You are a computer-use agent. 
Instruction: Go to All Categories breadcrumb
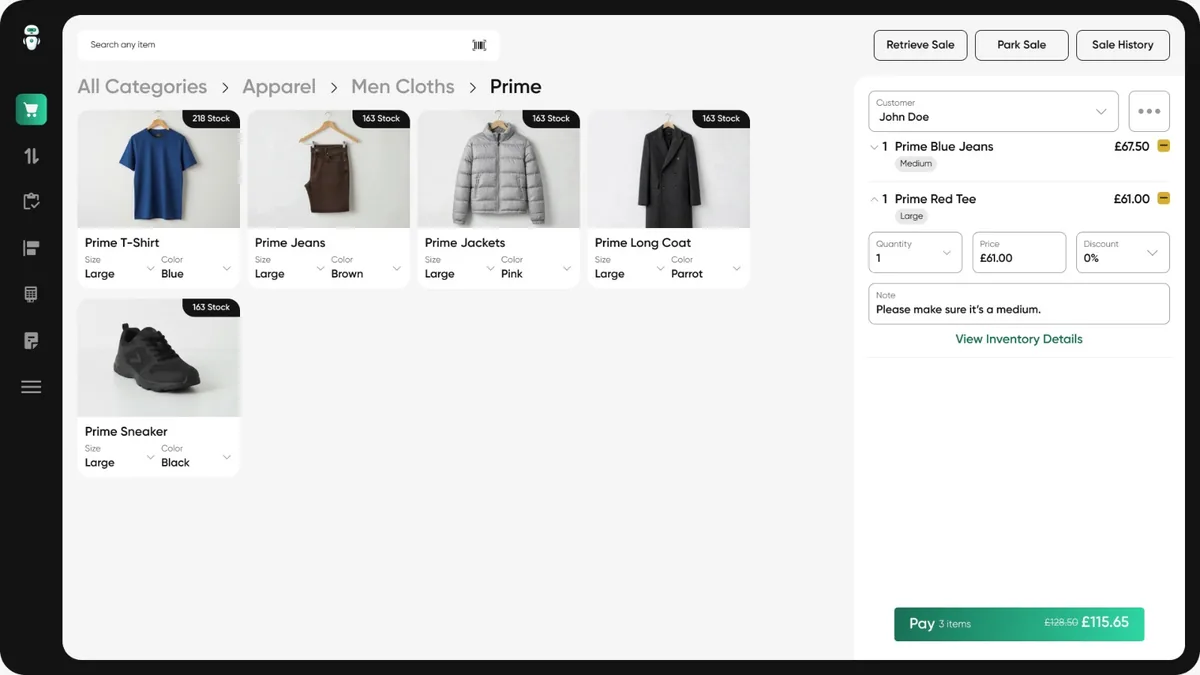[142, 87]
